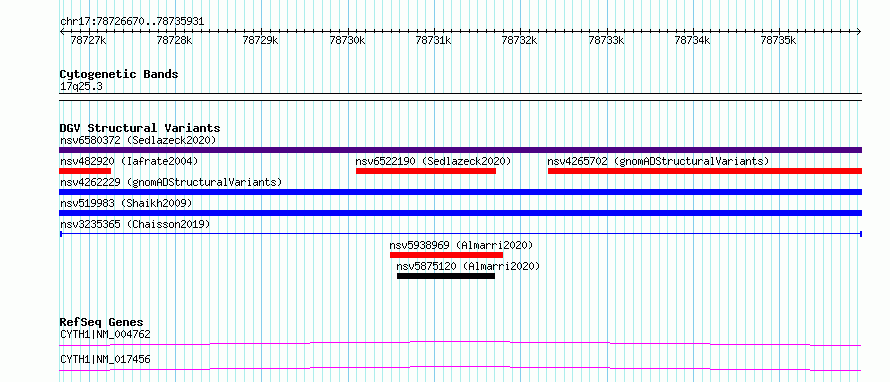Open gene label CYTH1|NM_004762

(x=105, y=334)
